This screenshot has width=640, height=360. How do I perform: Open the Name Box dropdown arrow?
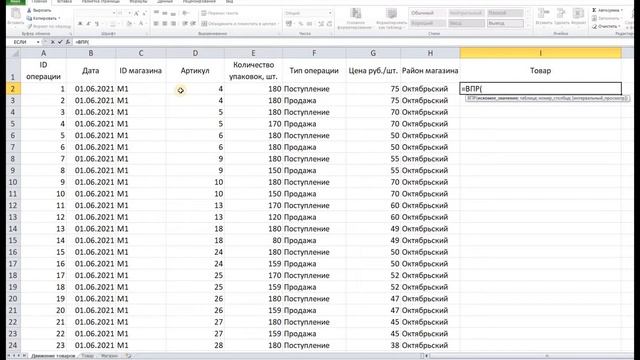click(x=38, y=42)
